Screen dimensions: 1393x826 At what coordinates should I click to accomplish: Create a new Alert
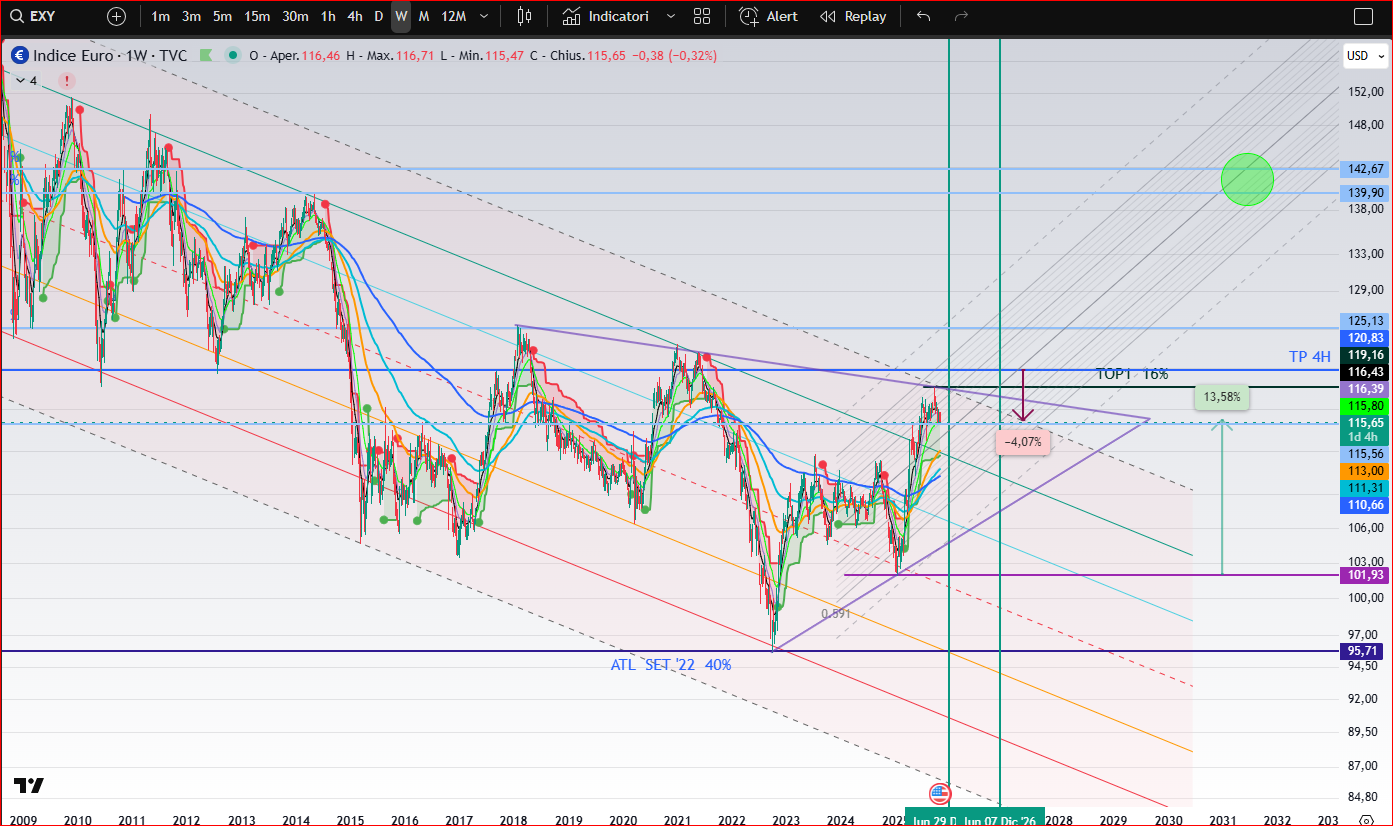click(x=769, y=16)
